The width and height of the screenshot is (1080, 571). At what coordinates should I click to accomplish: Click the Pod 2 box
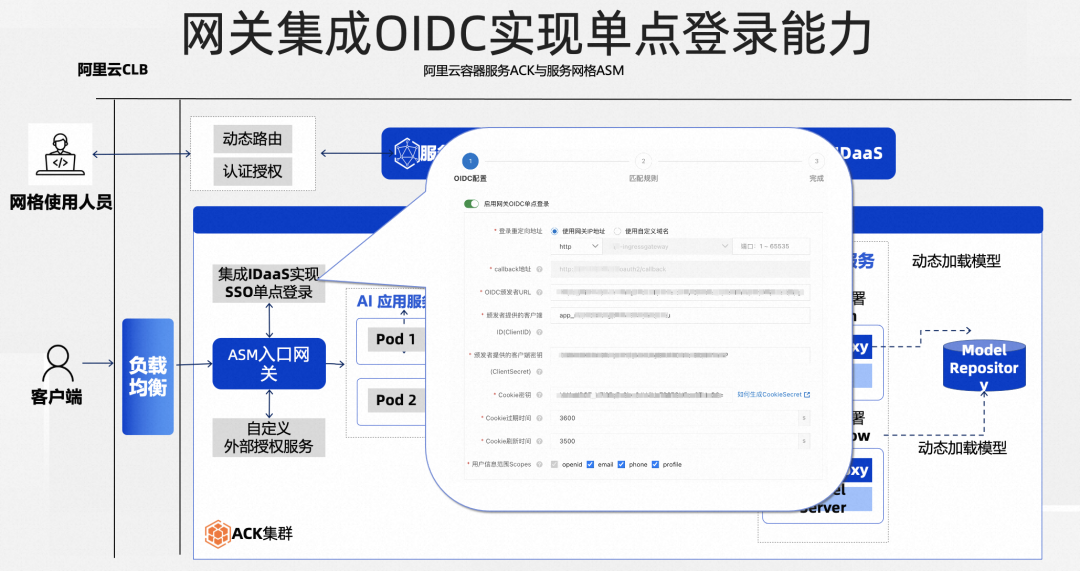click(395, 400)
